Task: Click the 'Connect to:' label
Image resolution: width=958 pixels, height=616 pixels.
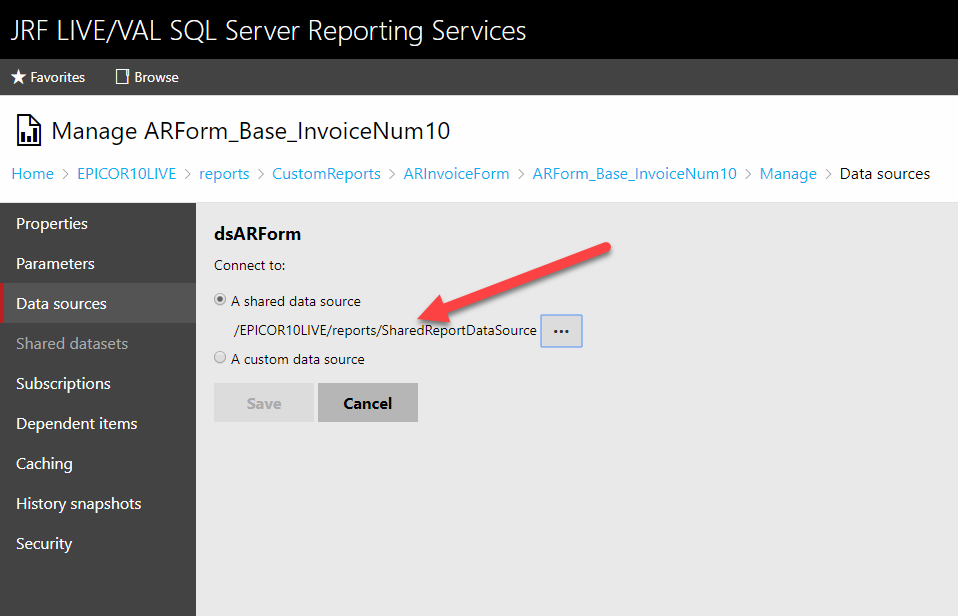Action: 249,265
